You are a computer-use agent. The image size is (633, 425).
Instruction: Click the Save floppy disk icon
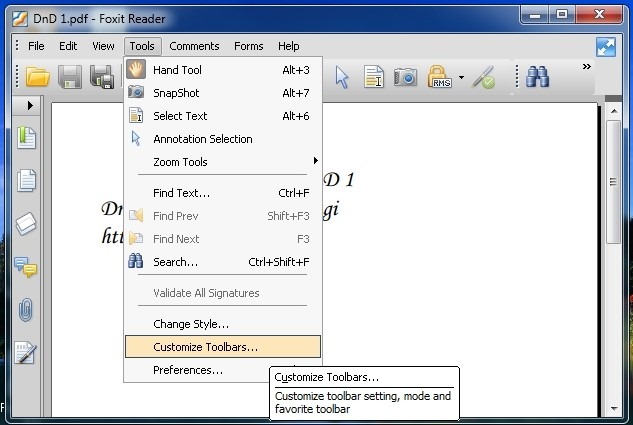tap(70, 77)
